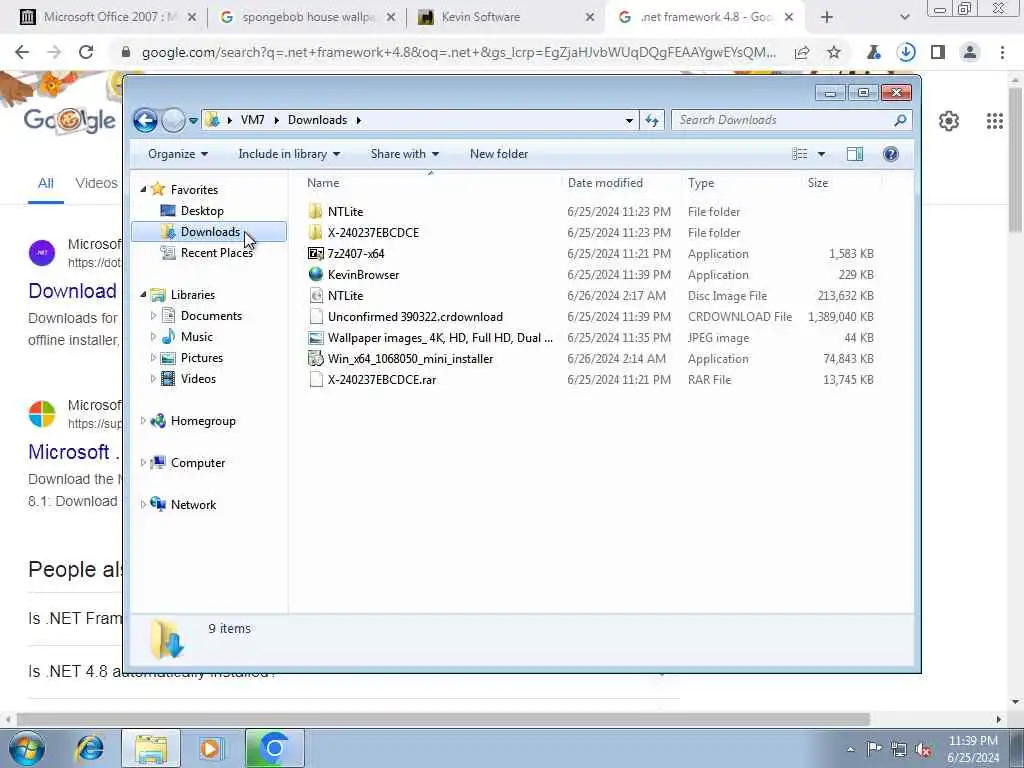Click the Explorer forward navigation arrow

[173, 120]
